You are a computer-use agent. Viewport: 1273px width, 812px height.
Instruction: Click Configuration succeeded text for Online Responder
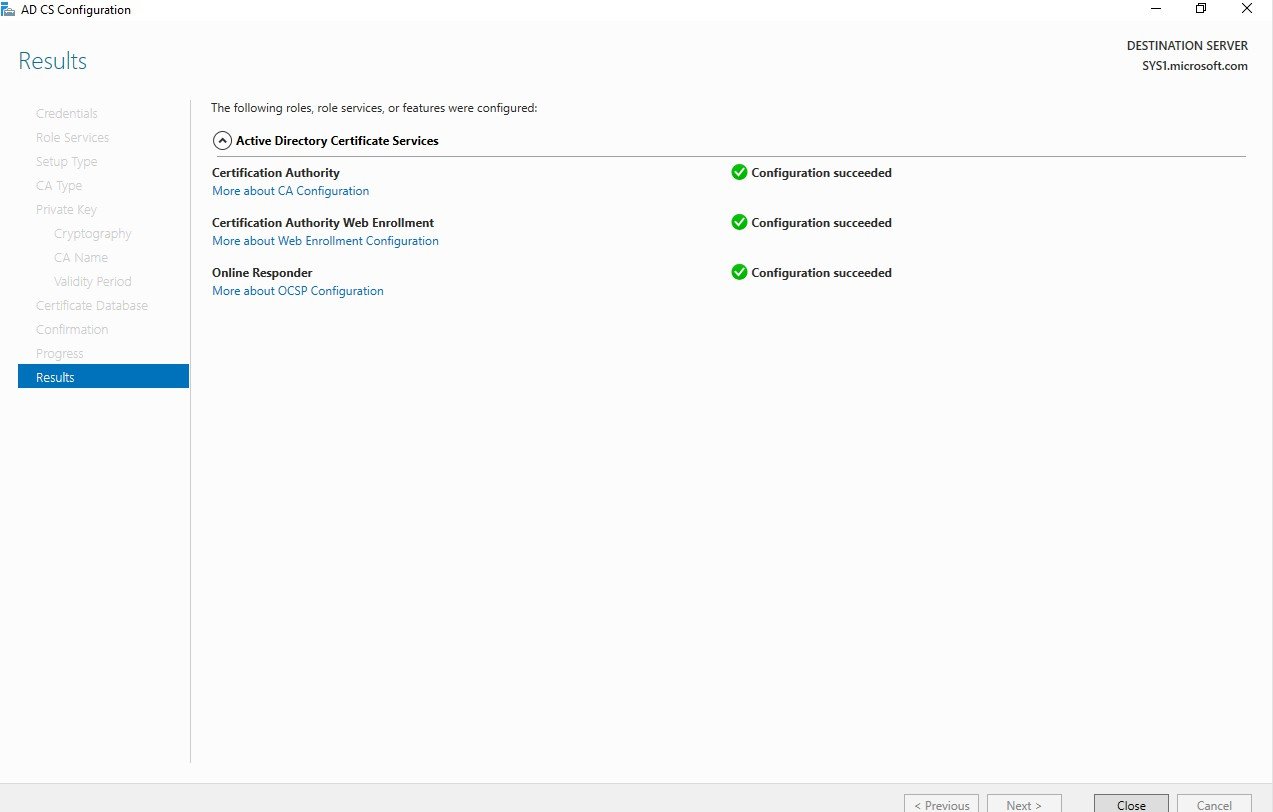pos(821,273)
